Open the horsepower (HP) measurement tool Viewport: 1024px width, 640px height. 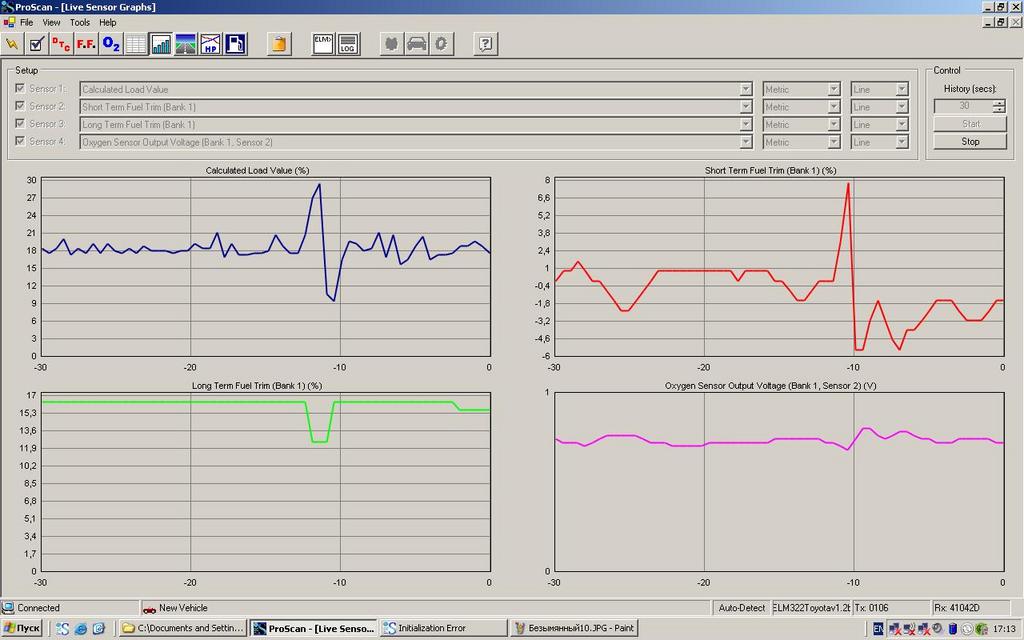tap(210, 44)
